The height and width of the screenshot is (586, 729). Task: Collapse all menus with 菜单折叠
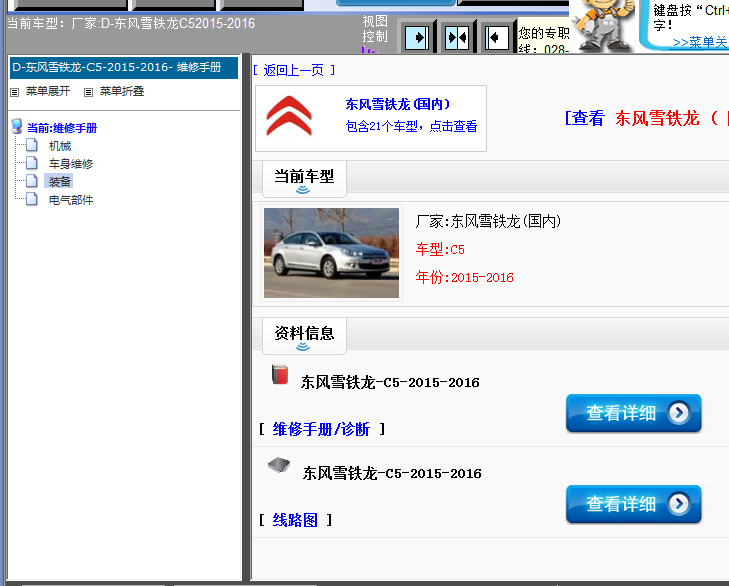click(122, 91)
